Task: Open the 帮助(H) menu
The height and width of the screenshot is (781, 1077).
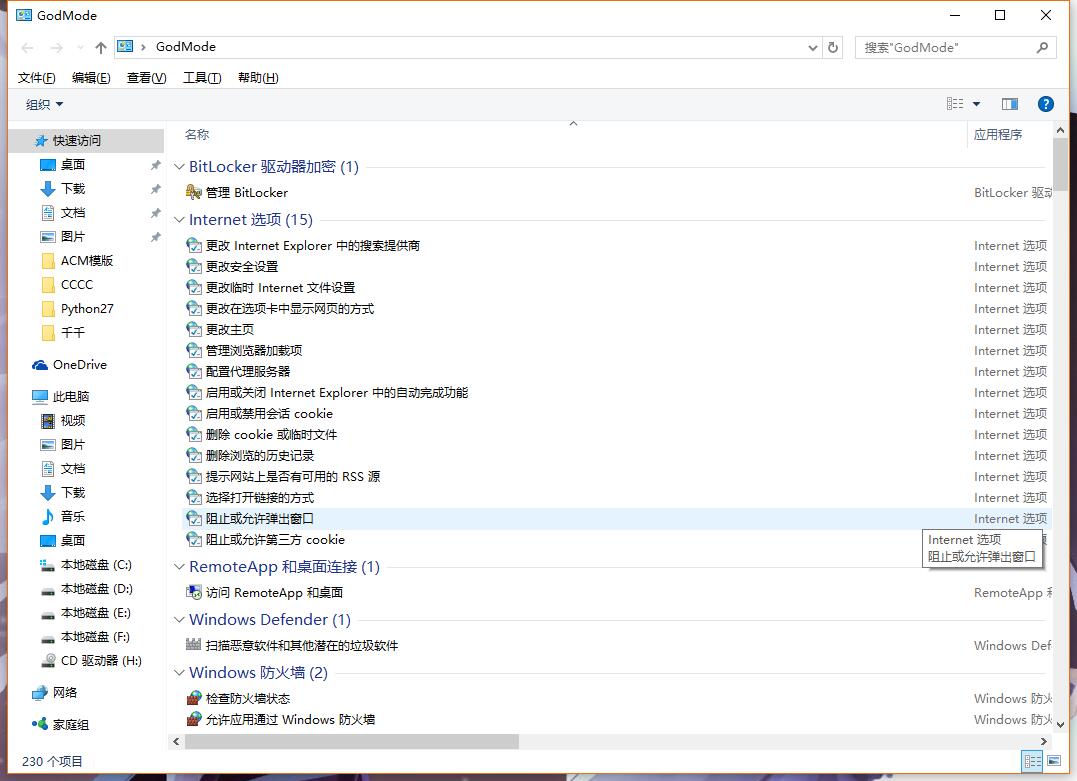Action: (x=258, y=78)
